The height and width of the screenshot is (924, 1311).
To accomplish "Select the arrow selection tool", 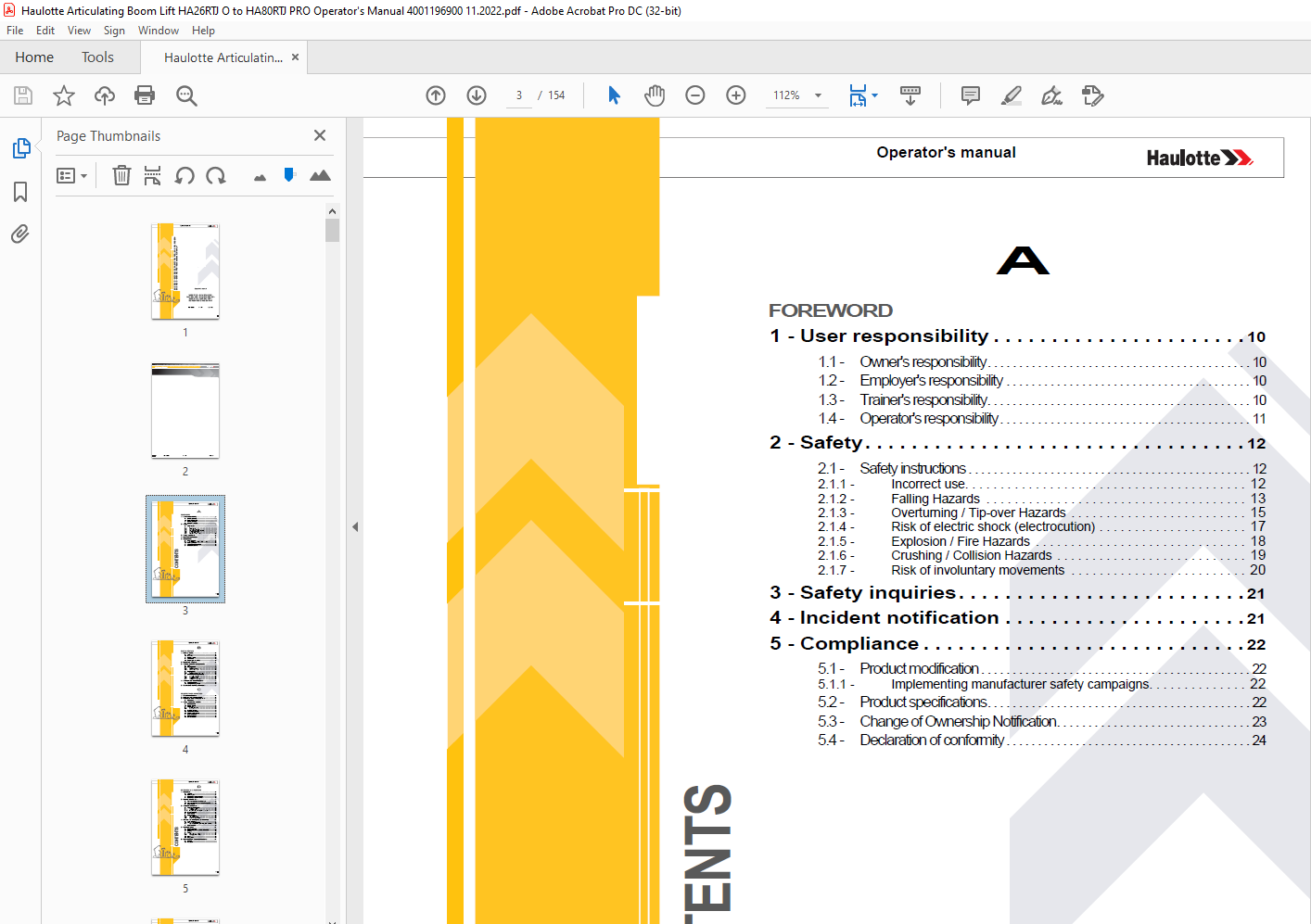I will pos(614,95).
